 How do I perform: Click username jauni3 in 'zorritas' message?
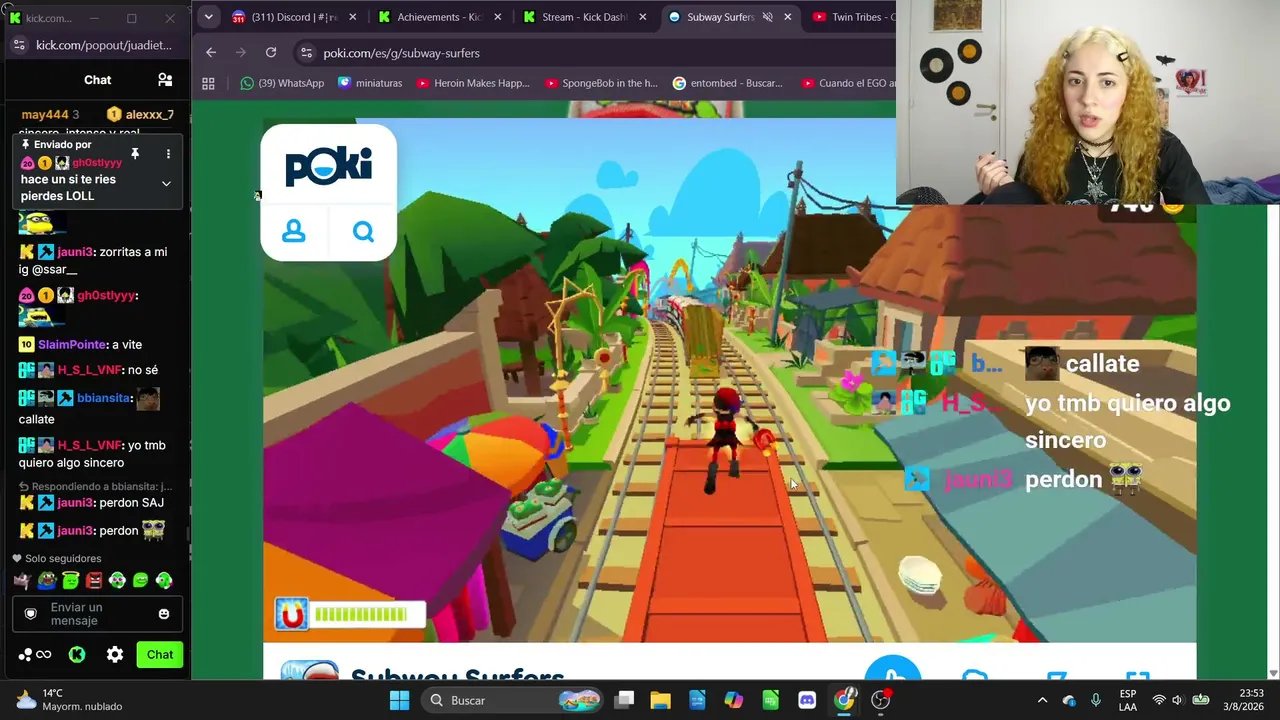[75, 252]
